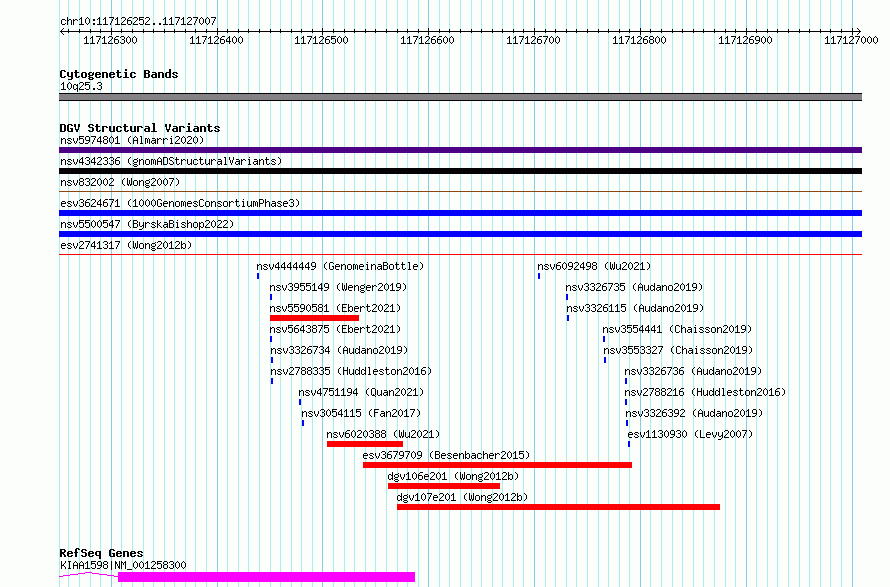Click the red nsv6020388 variant bar
Image resolution: width=890 pixels, height=587 pixels.
[365, 444]
